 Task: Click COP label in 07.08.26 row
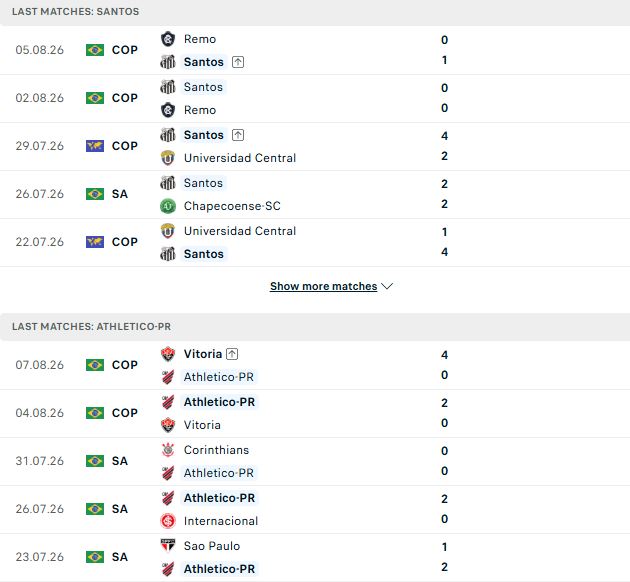(125, 365)
